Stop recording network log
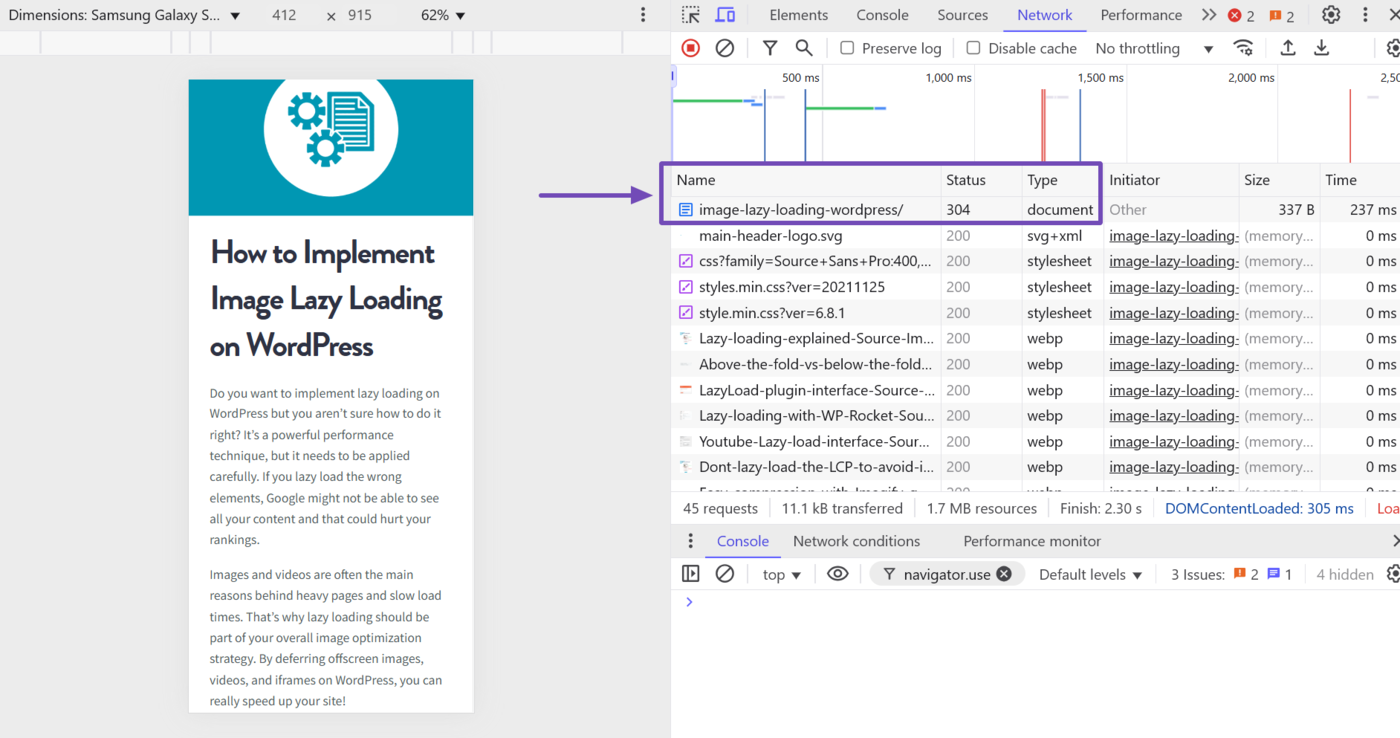This screenshot has height=738, width=1400. click(690, 48)
